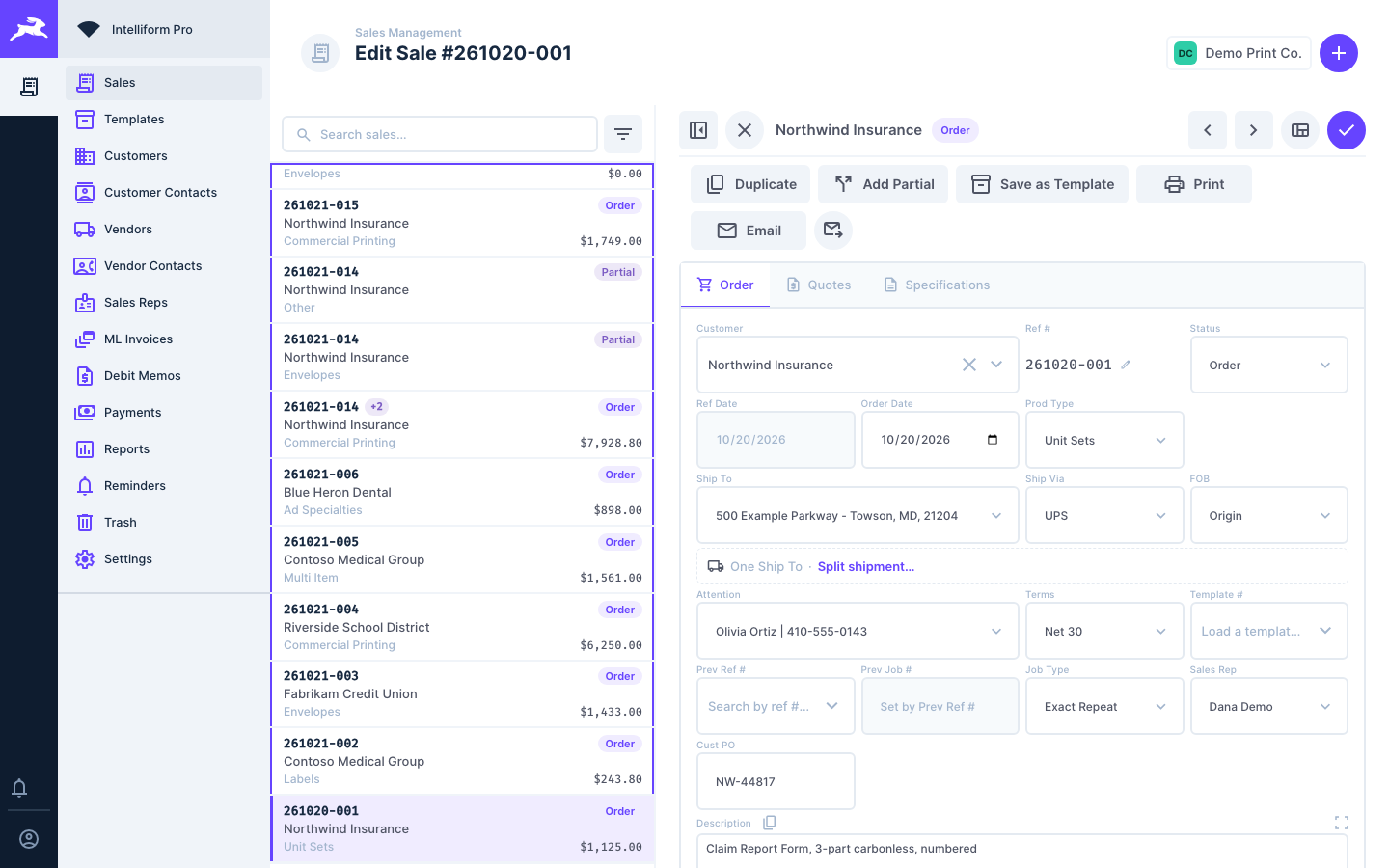Open the Prod Type dropdown showing Unit Sets
The image size is (1389, 868).
tap(1104, 440)
